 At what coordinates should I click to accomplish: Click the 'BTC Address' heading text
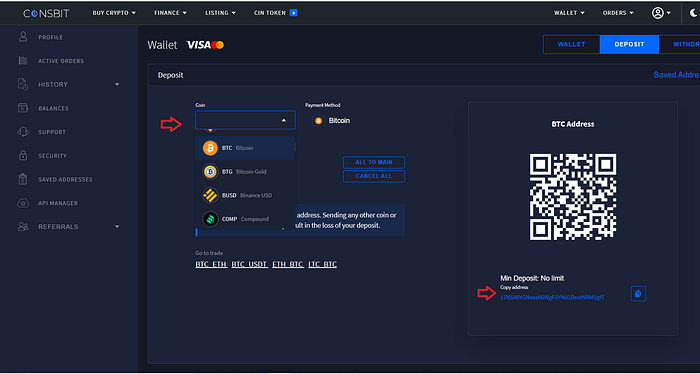pyautogui.click(x=573, y=124)
